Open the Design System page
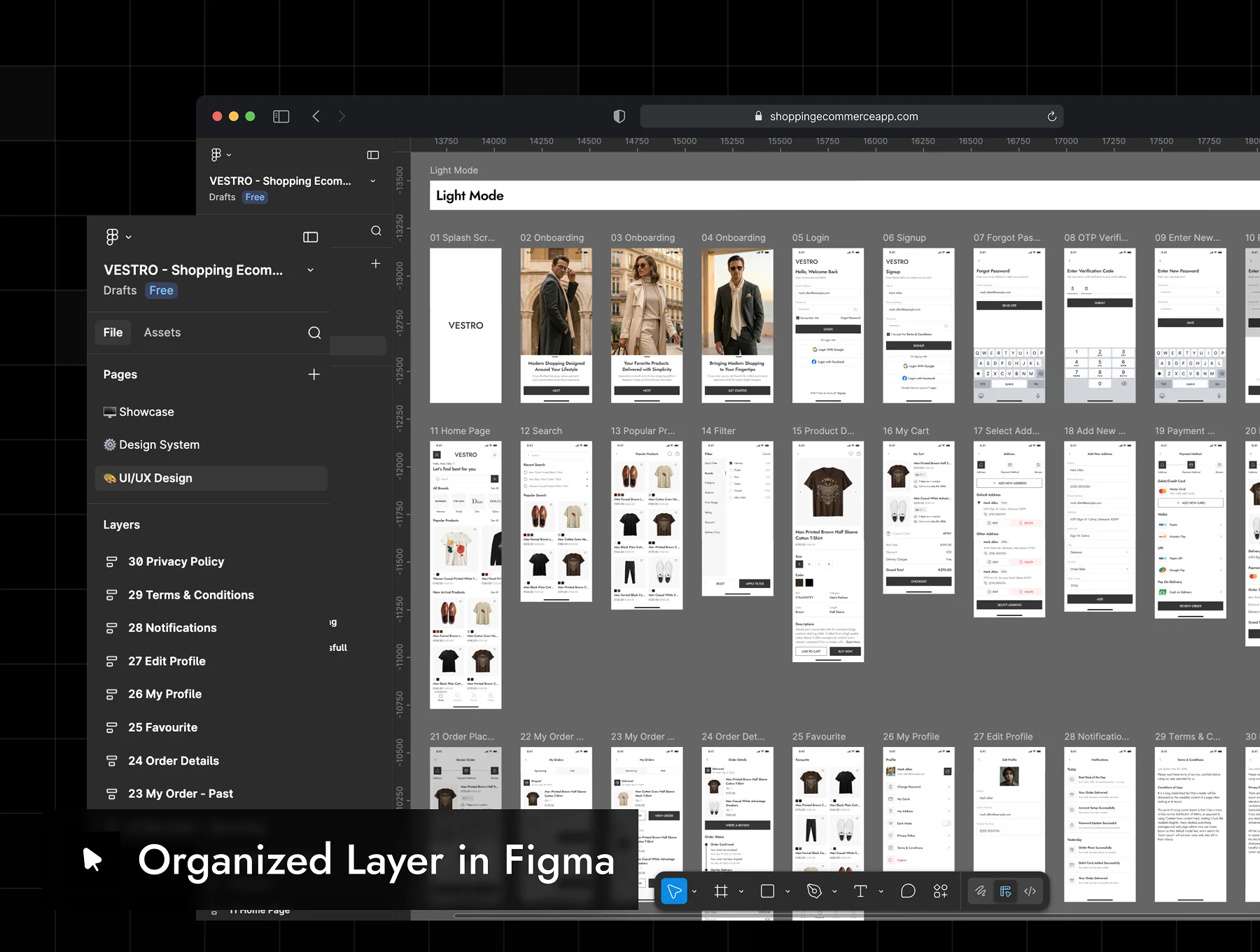Screen dimensions: 1260x952 coord(211,444)
